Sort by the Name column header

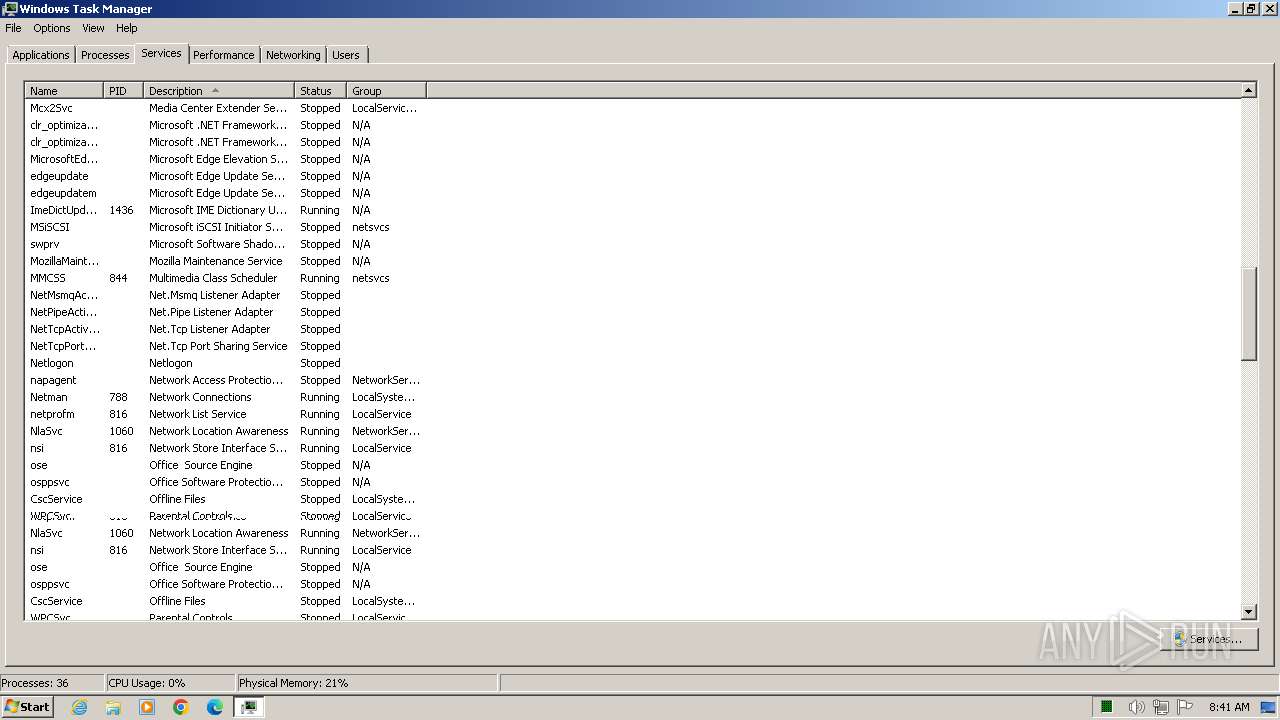pos(64,91)
